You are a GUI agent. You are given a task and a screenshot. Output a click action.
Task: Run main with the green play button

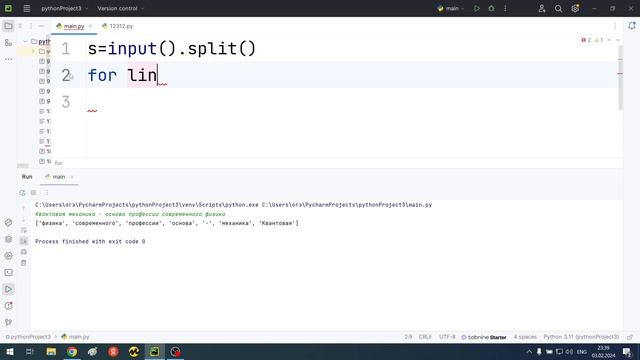click(x=477, y=8)
